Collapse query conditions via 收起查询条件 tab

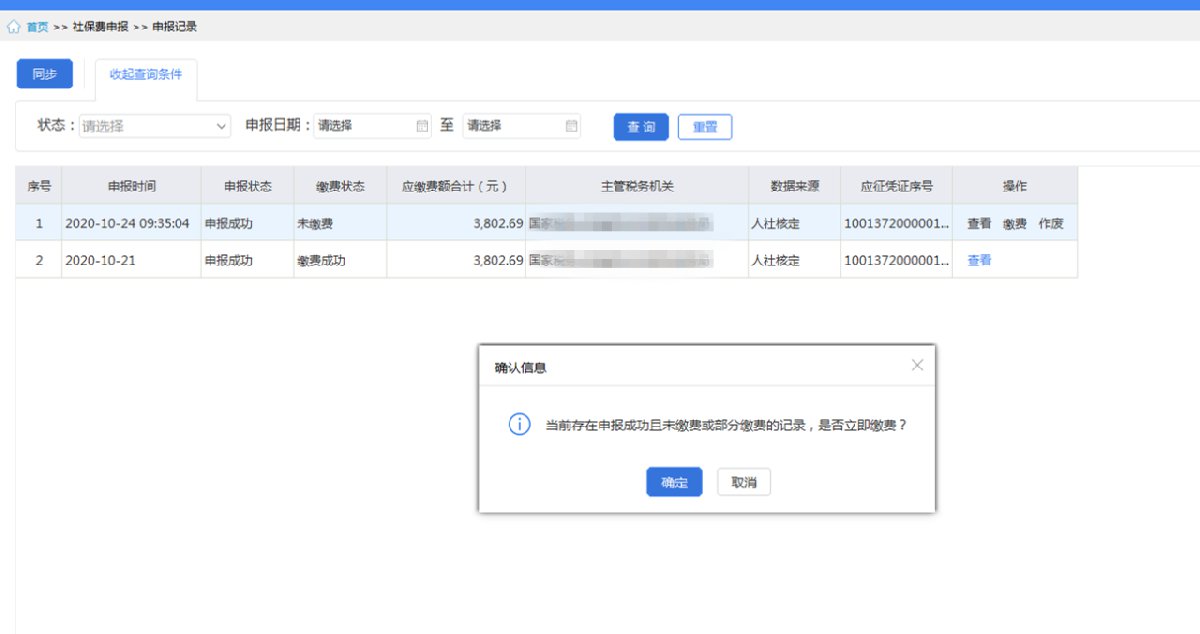pyautogui.click(x=146, y=75)
